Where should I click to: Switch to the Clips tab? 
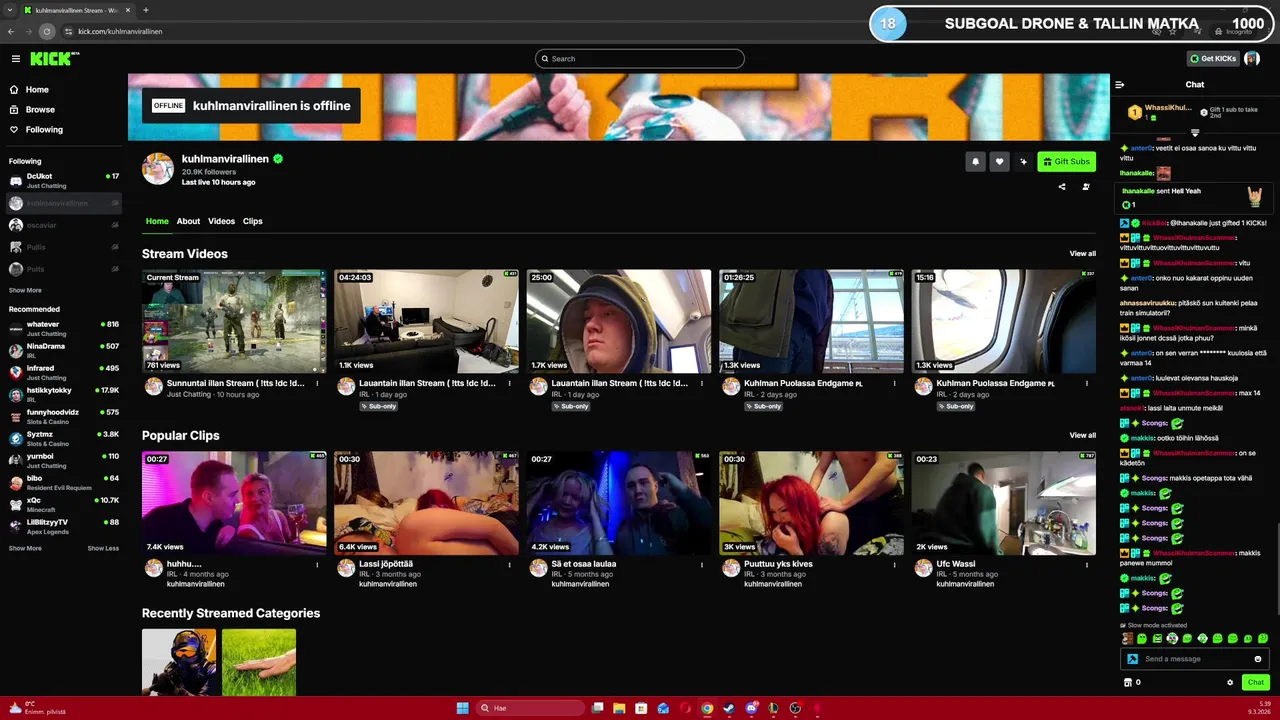click(x=253, y=221)
